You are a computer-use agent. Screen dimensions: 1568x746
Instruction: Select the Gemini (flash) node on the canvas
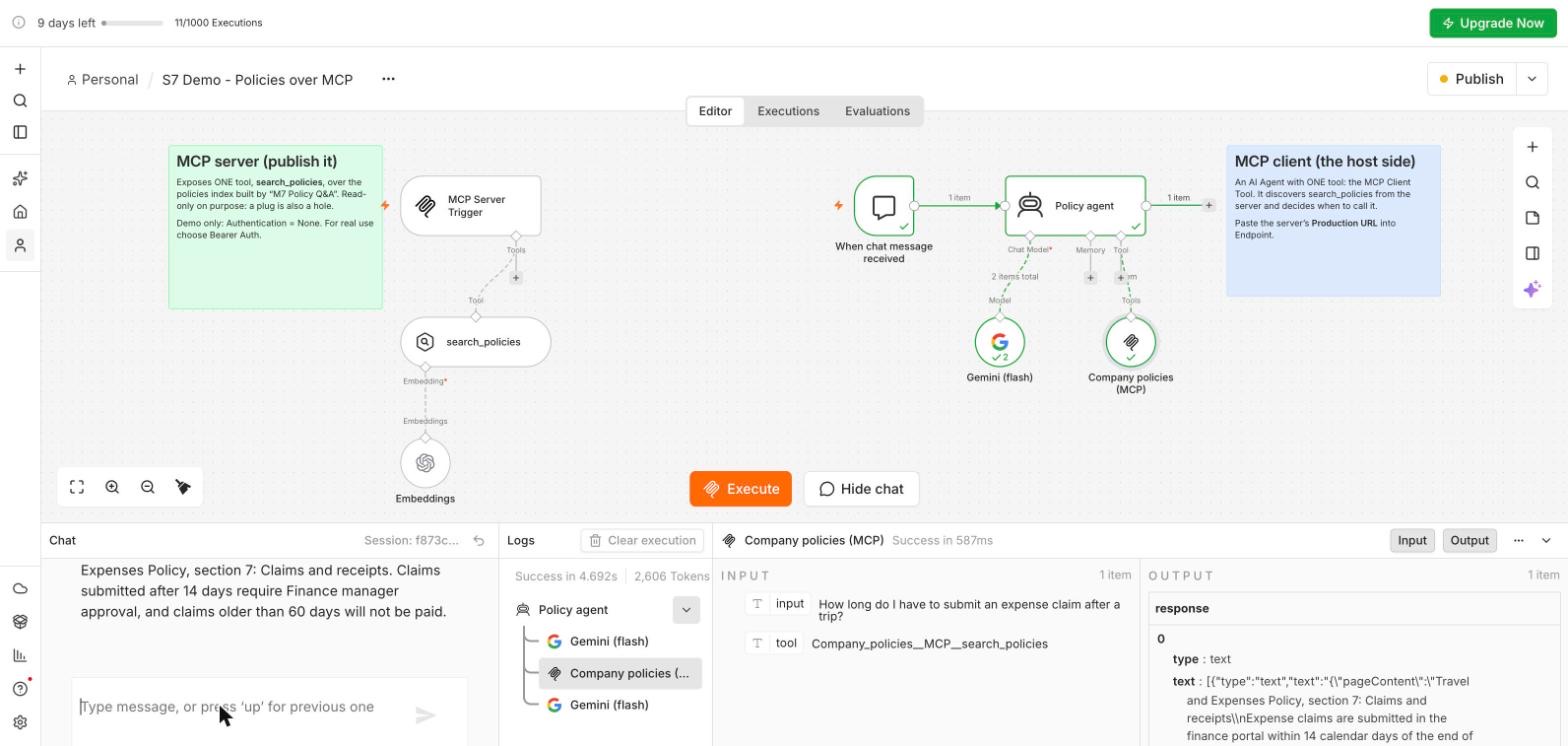point(1000,342)
